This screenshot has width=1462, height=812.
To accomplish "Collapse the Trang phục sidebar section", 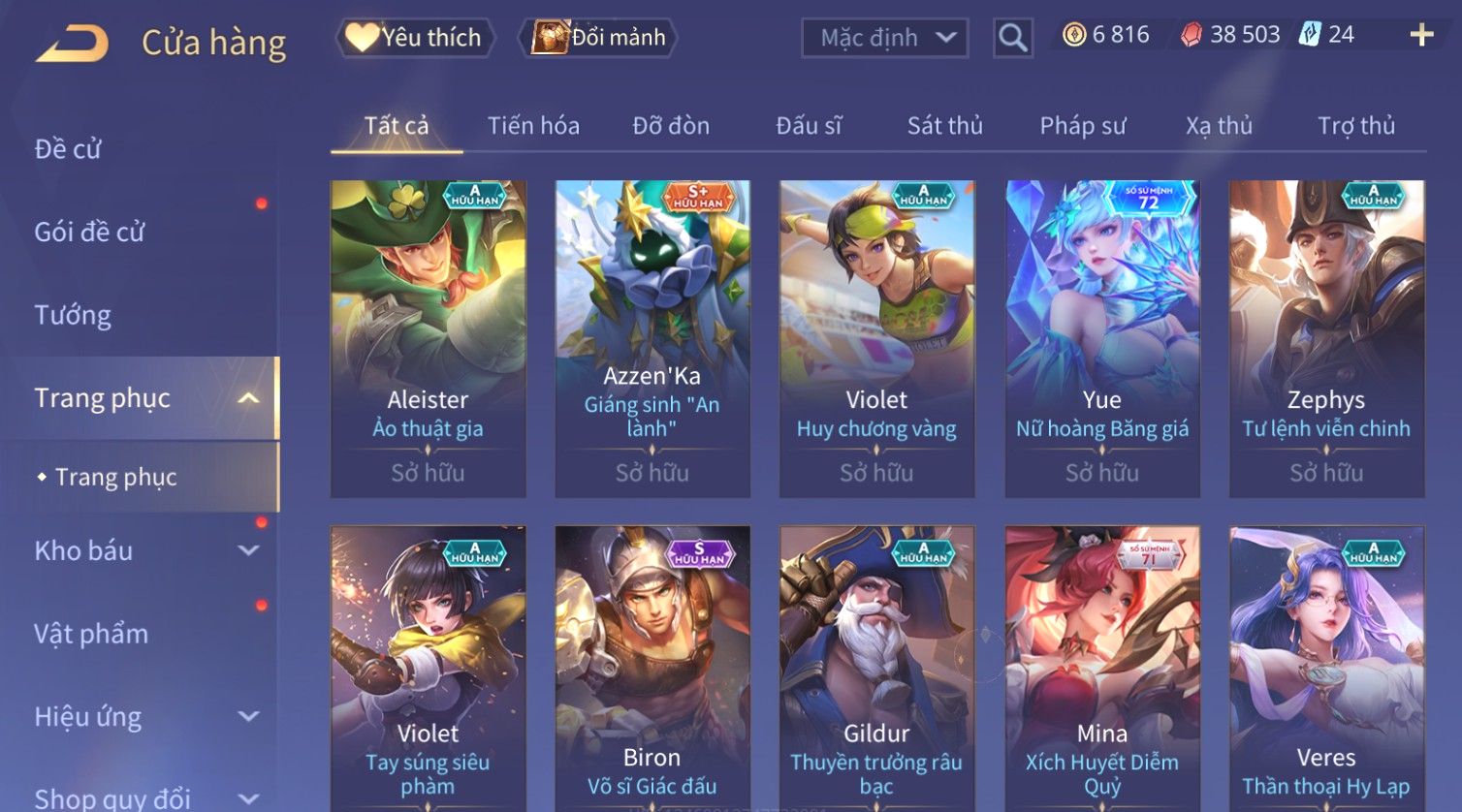I will point(248,398).
